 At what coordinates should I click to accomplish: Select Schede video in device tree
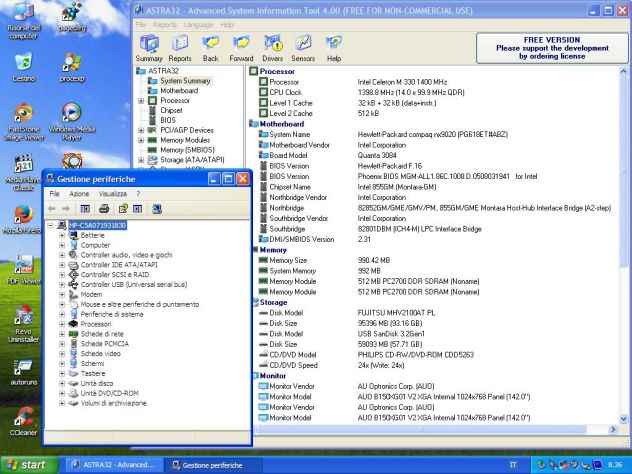click(100, 353)
